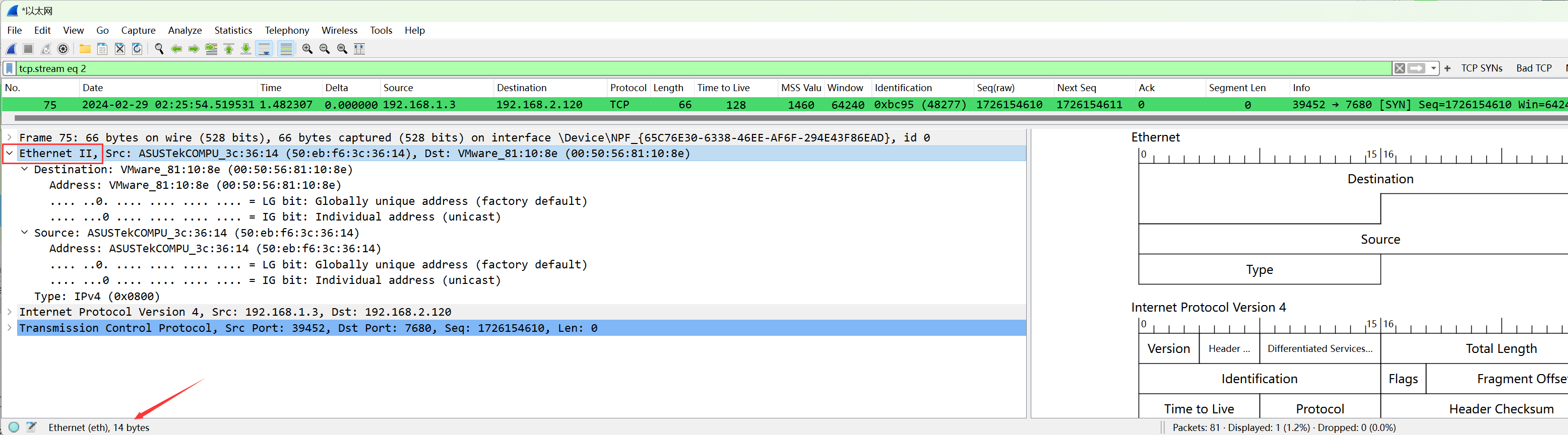Click the expert information status circle

pos(14,427)
